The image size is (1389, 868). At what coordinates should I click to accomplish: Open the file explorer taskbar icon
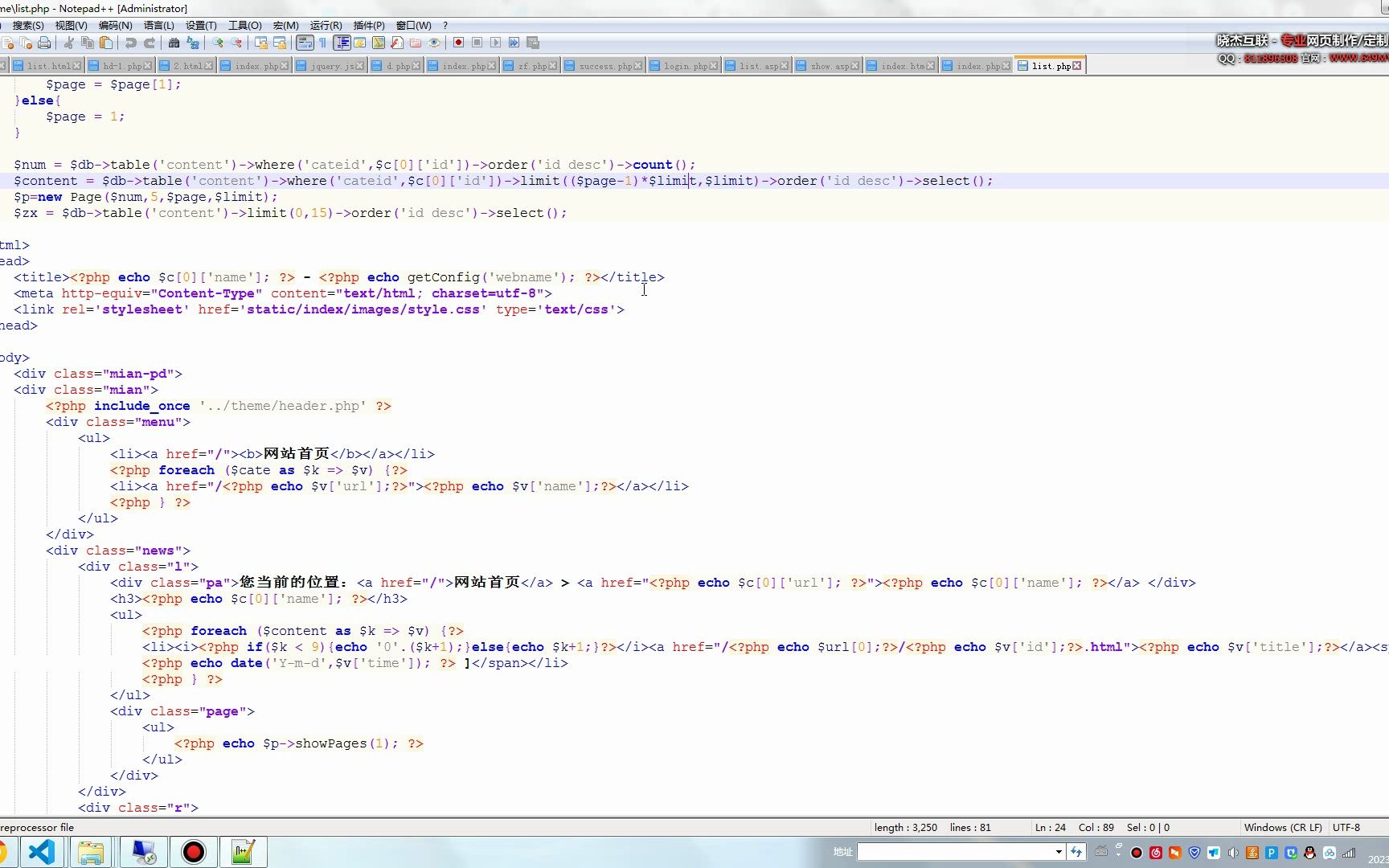[91, 852]
